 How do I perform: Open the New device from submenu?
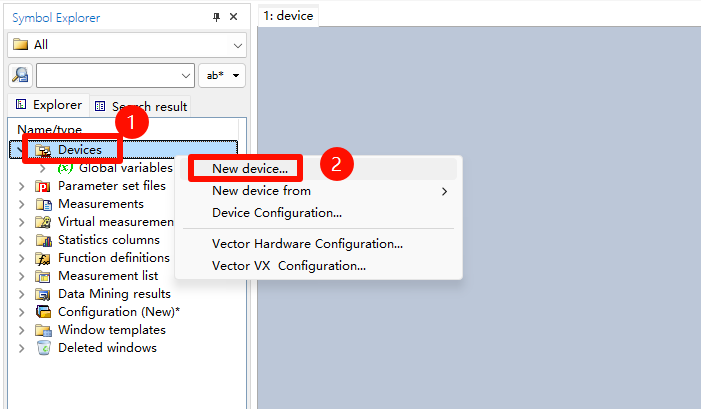(262, 191)
